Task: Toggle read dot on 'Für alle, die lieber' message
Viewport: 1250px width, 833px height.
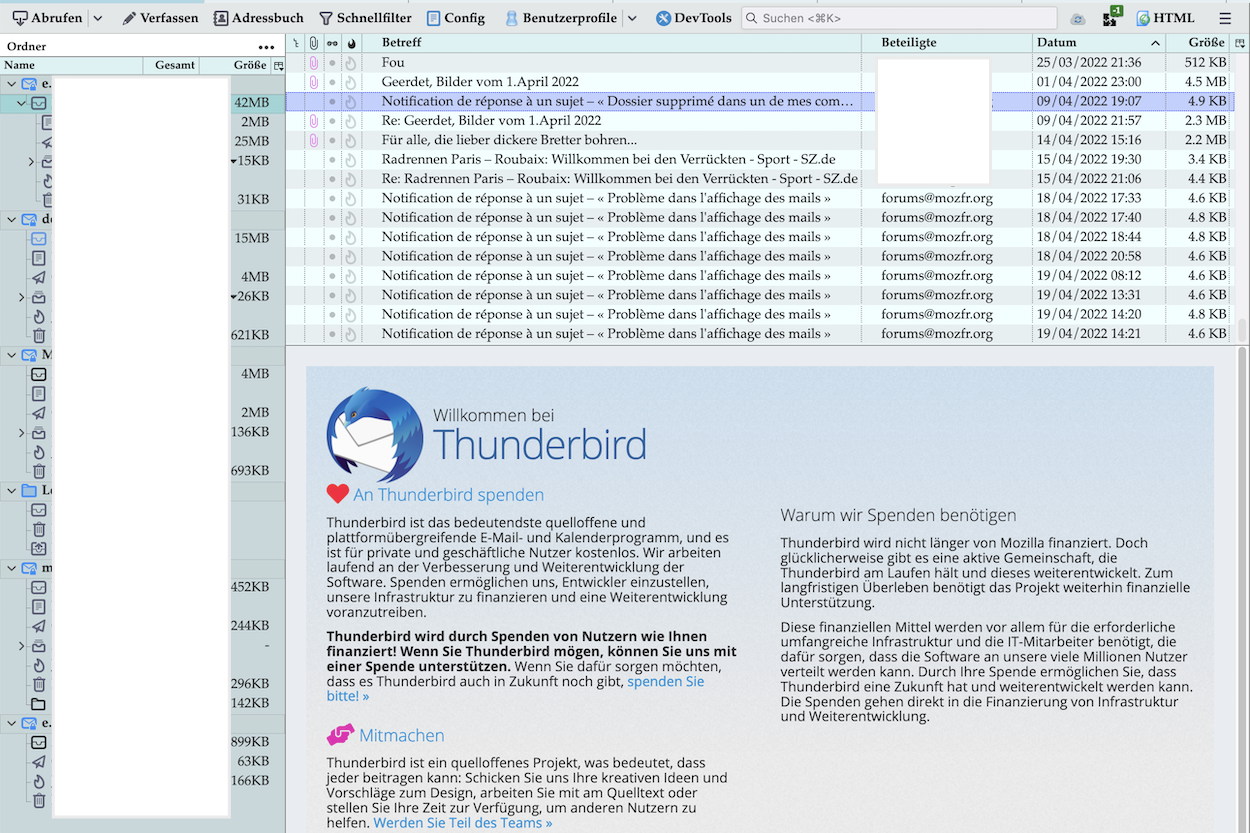Action: pos(332,140)
